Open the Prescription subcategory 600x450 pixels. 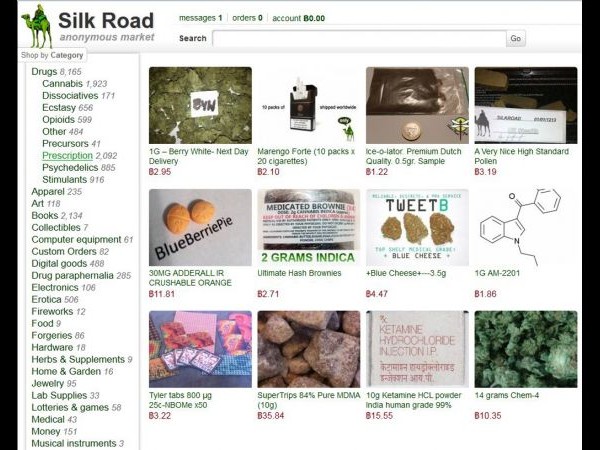(67, 155)
